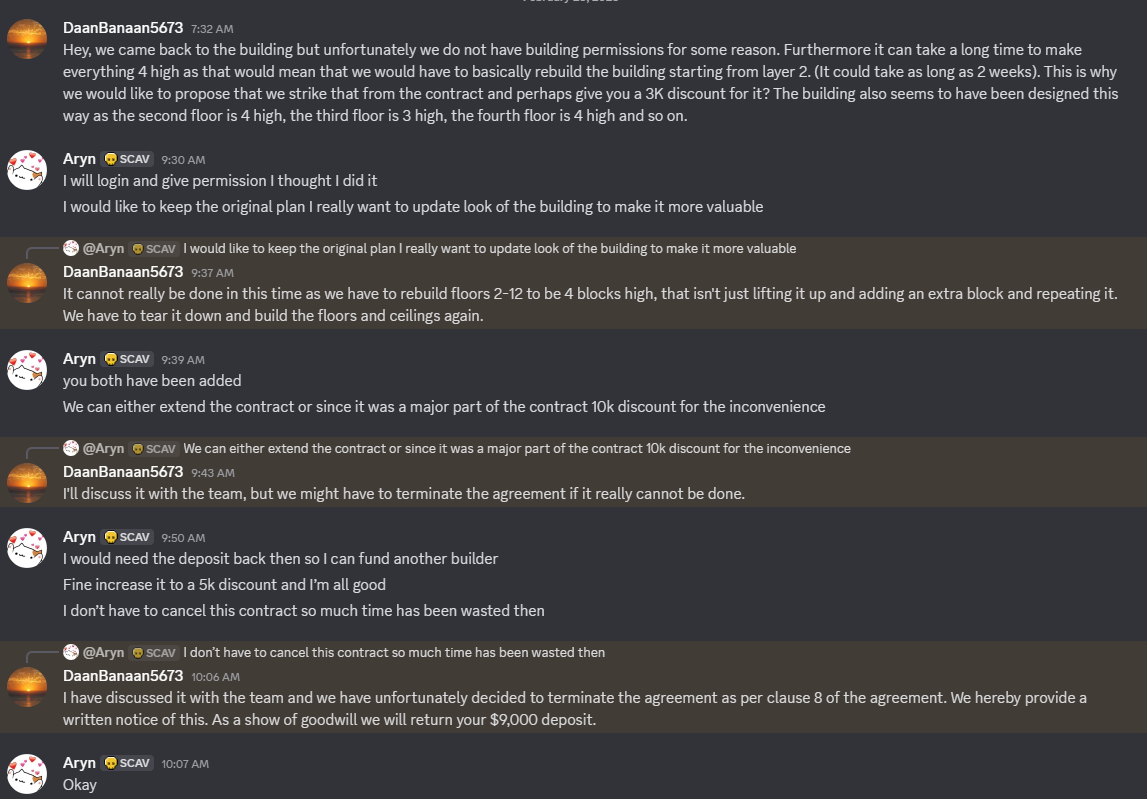Screen dimensions: 1147x799
Task: Jump to the replied message "I don't have to cancel this contract"
Action: pyautogui.click(x=393, y=652)
